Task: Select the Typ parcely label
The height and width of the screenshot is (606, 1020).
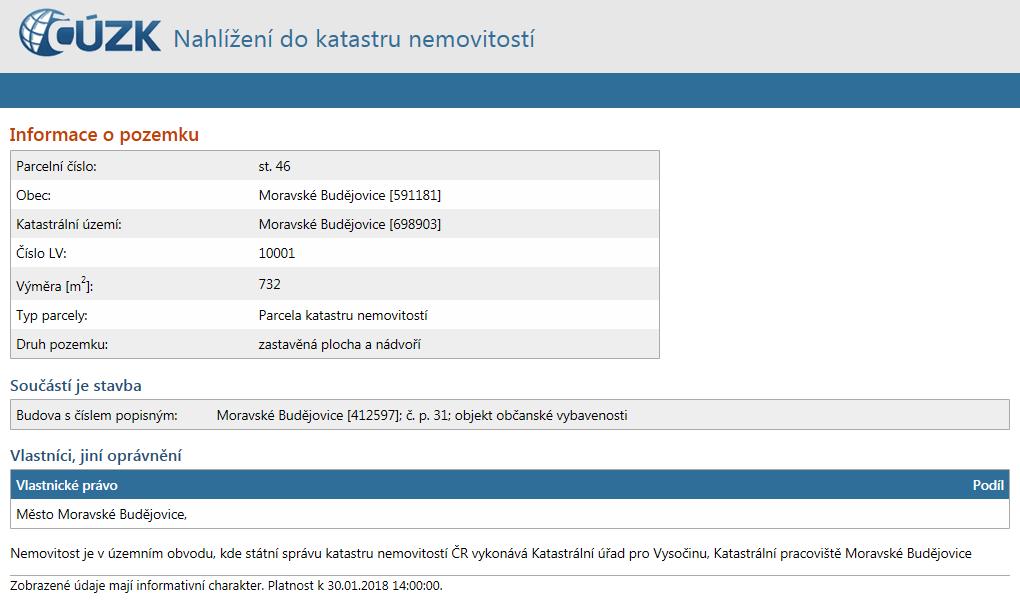Action: coord(52,316)
